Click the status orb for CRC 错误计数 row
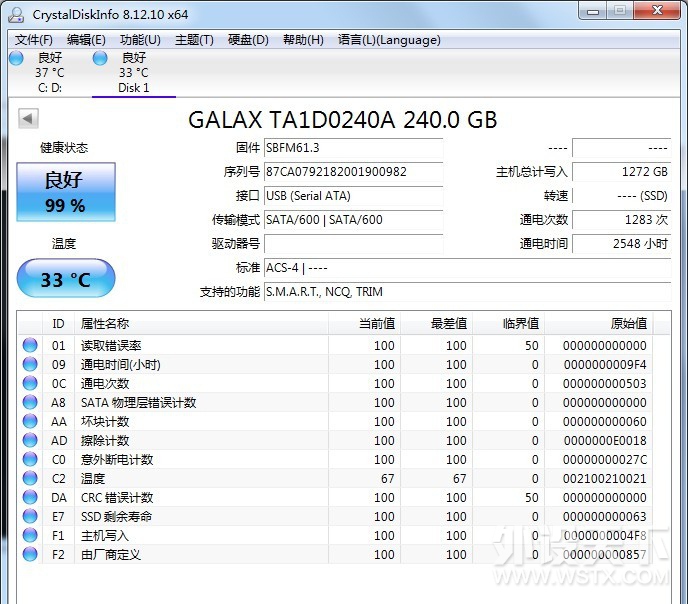Screen dimensions: 688x604 [30, 497]
